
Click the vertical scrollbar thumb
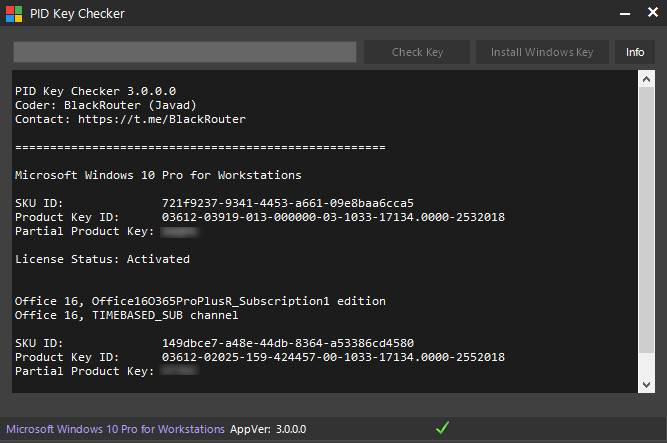[647, 220]
